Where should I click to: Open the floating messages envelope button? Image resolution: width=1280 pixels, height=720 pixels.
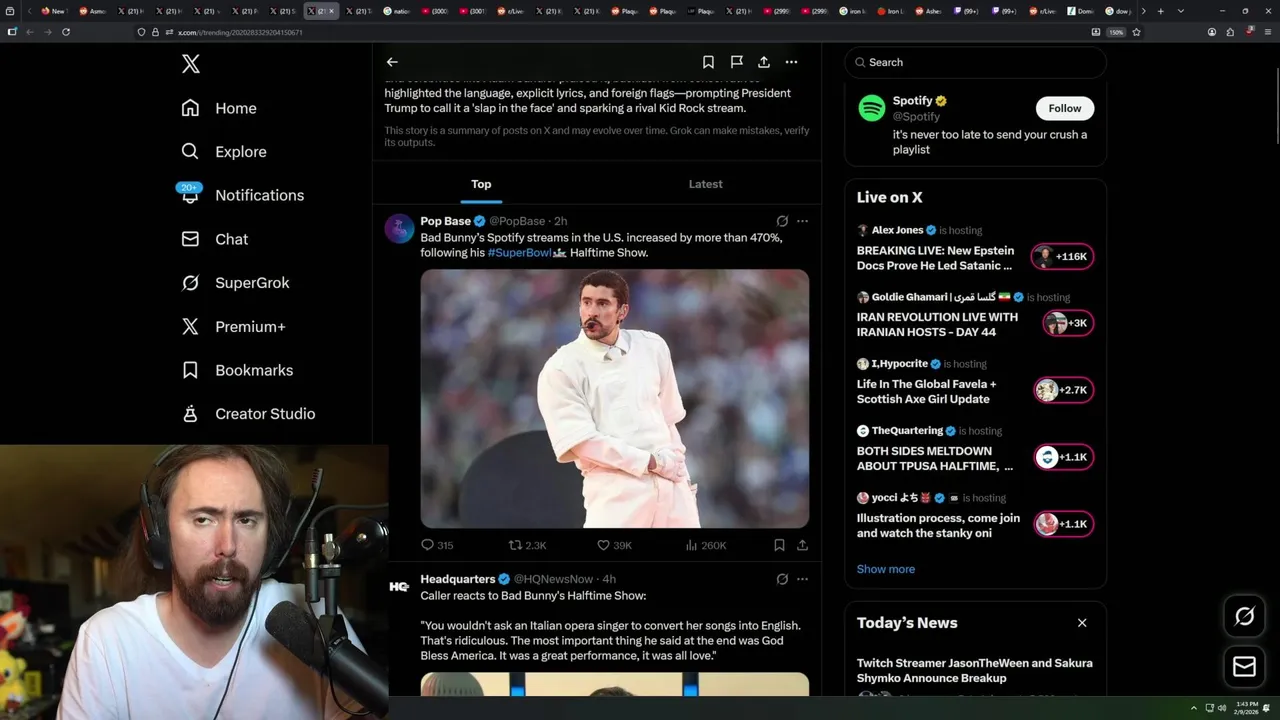(1244, 667)
